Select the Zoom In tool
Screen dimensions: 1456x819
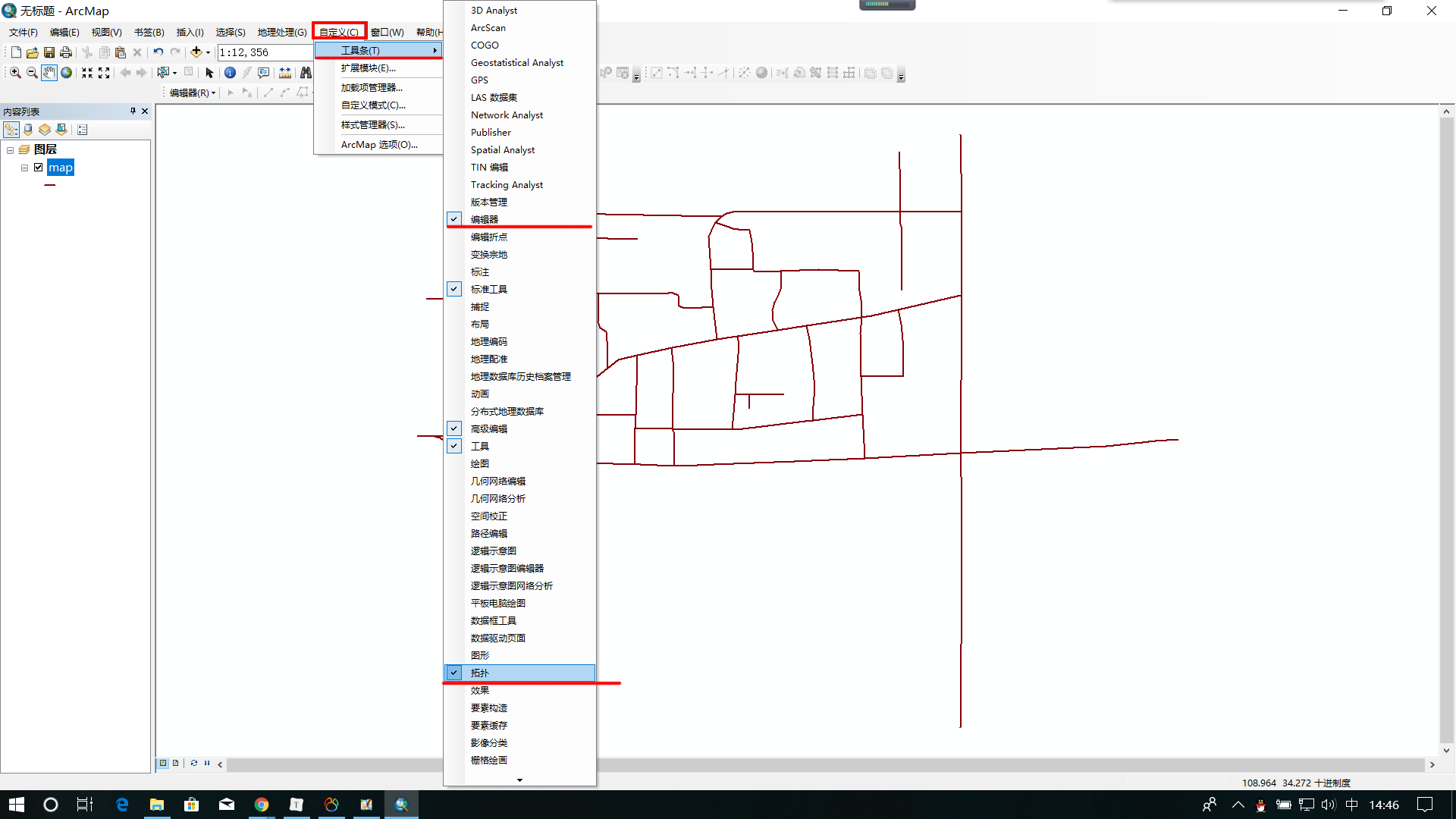coord(15,73)
